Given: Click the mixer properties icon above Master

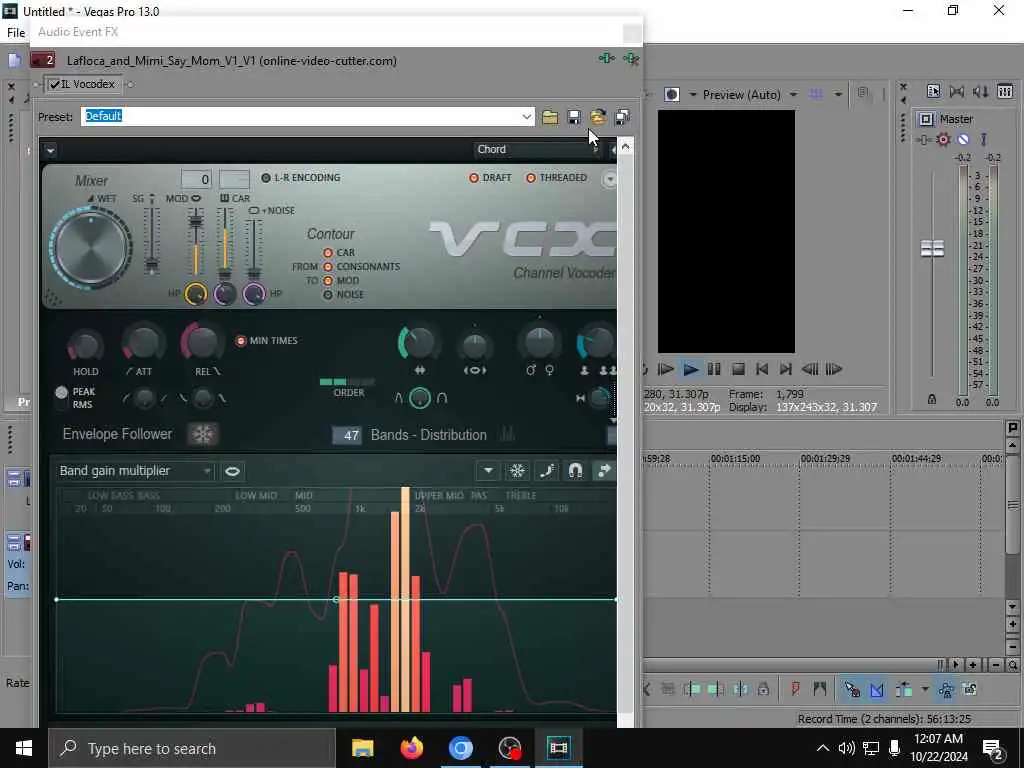Looking at the screenshot, I should pos(933,91).
